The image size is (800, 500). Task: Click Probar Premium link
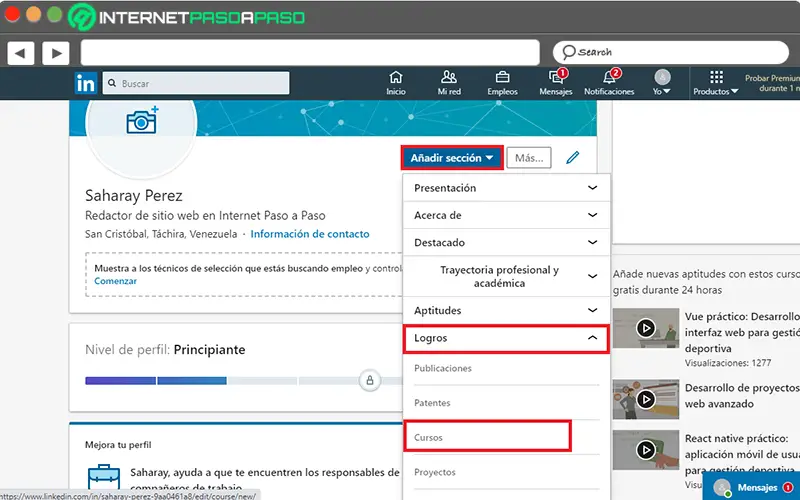[x=772, y=83]
